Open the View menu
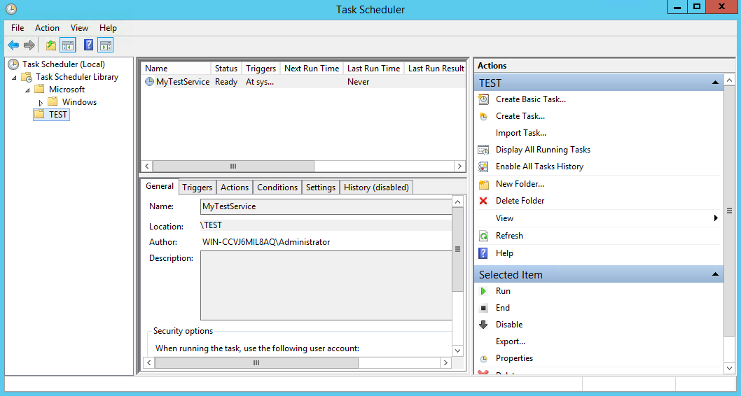Viewport: 741px width, 396px height. [x=79, y=28]
